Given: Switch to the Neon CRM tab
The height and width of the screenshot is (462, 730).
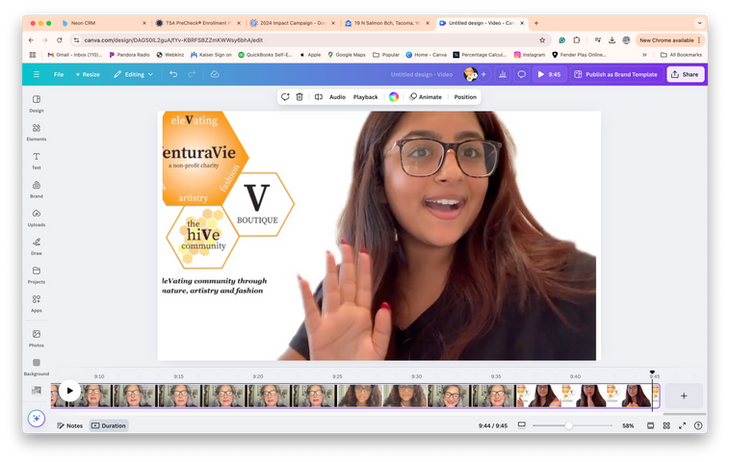Looking at the screenshot, I should tap(102, 23).
